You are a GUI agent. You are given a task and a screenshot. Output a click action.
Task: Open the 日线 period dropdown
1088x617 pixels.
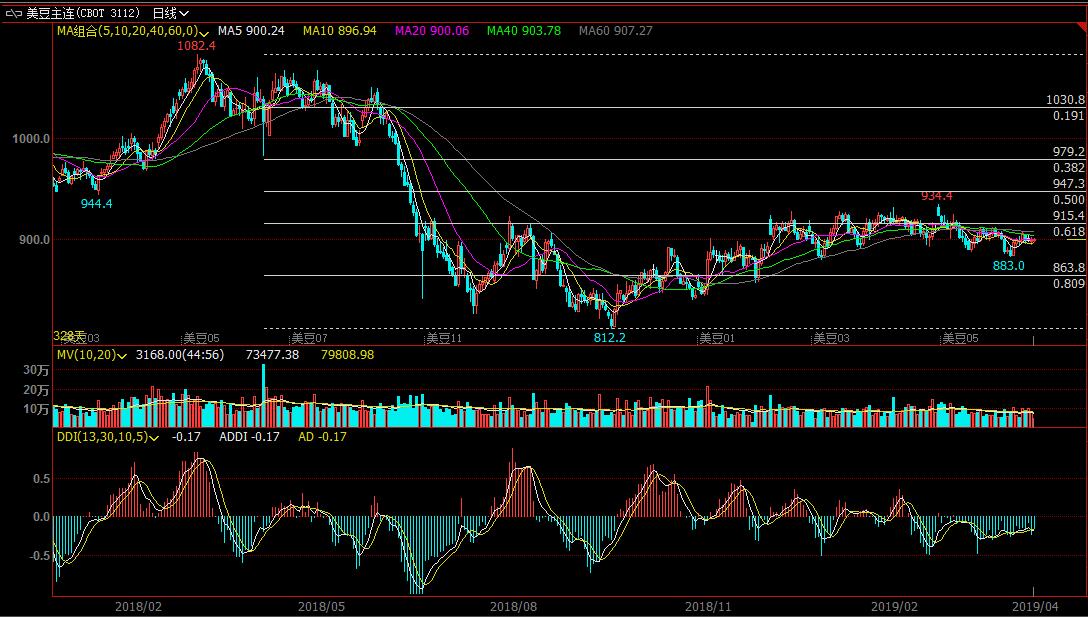click(x=171, y=13)
